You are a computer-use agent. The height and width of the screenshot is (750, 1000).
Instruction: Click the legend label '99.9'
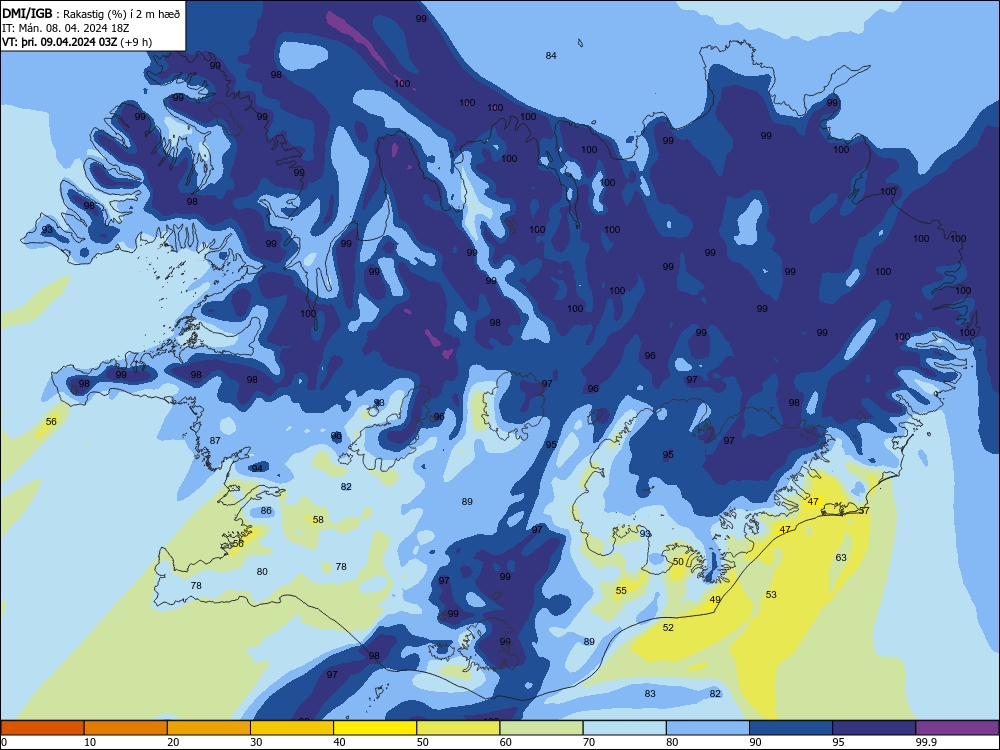(926, 742)
